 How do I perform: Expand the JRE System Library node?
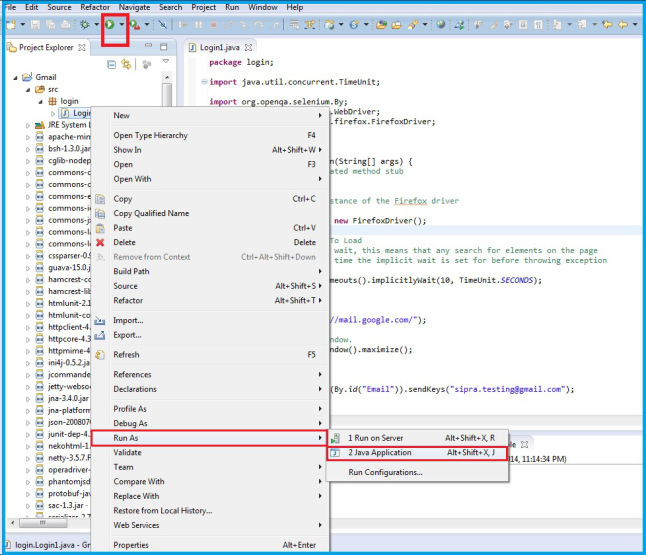(26, 125)
